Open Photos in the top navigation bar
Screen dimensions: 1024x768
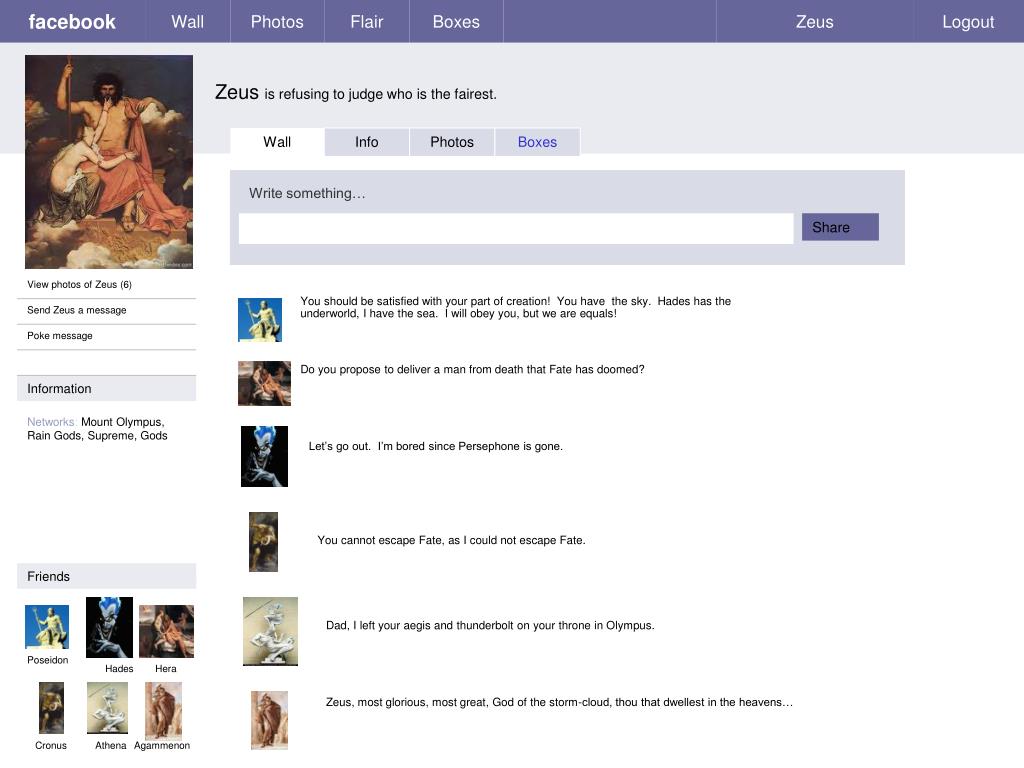[x=277, y=22]
